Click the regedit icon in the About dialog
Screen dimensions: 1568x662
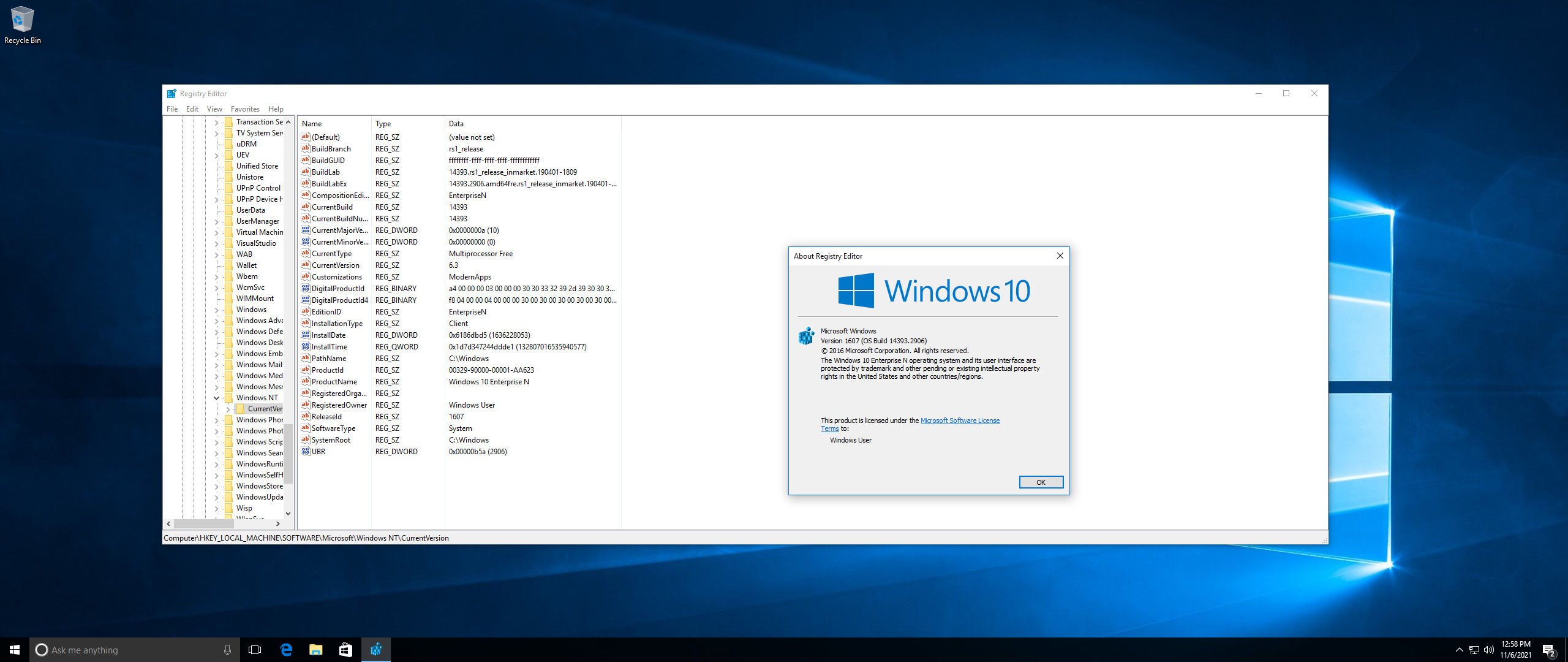806,336
